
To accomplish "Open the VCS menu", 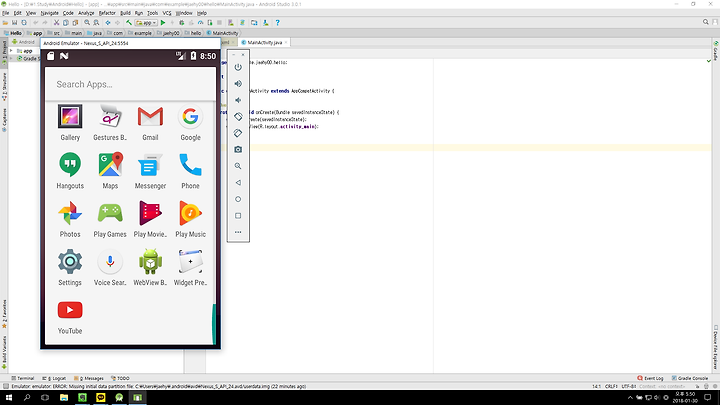I will tap(167, 13).
